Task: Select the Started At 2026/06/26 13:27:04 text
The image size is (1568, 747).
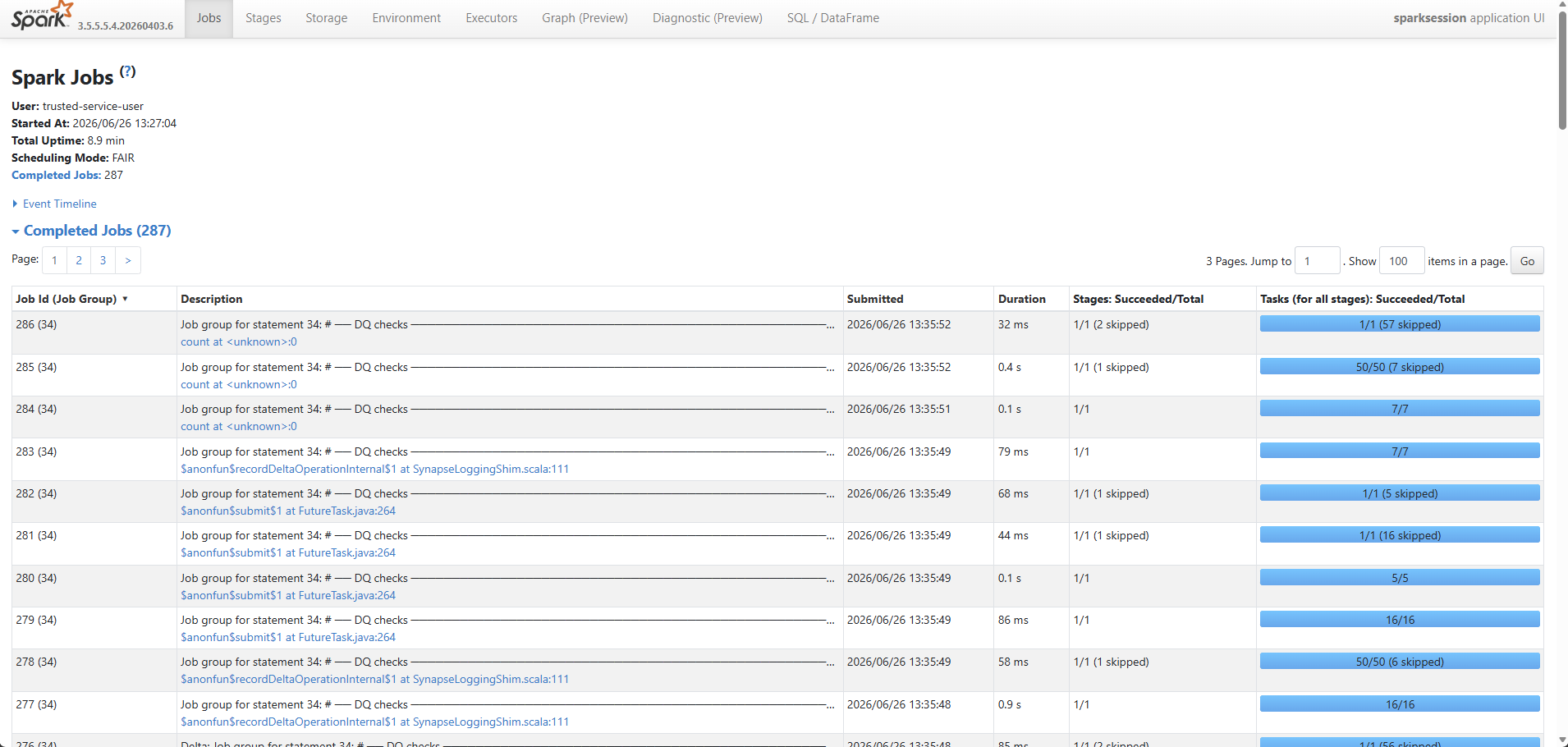Action: tap(94, 123)
